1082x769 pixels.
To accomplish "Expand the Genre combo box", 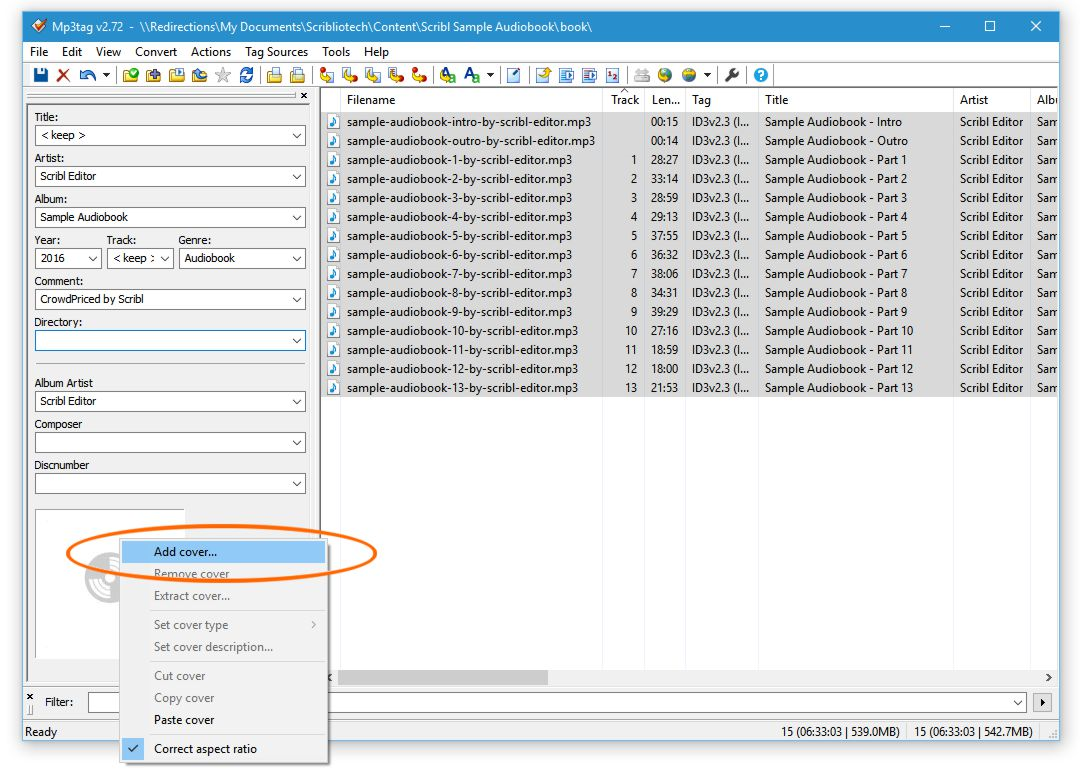I will (x=297, y=258).
